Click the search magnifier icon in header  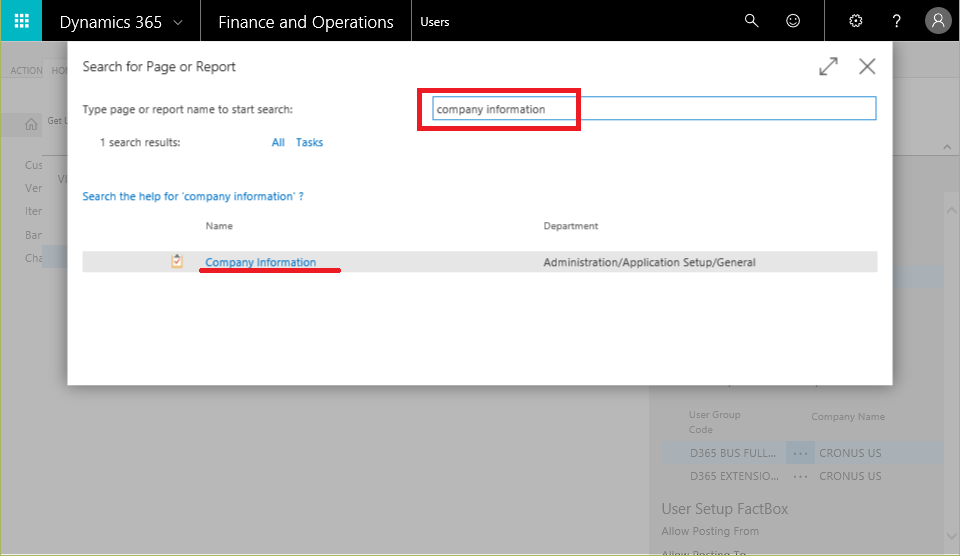(752, 21)
